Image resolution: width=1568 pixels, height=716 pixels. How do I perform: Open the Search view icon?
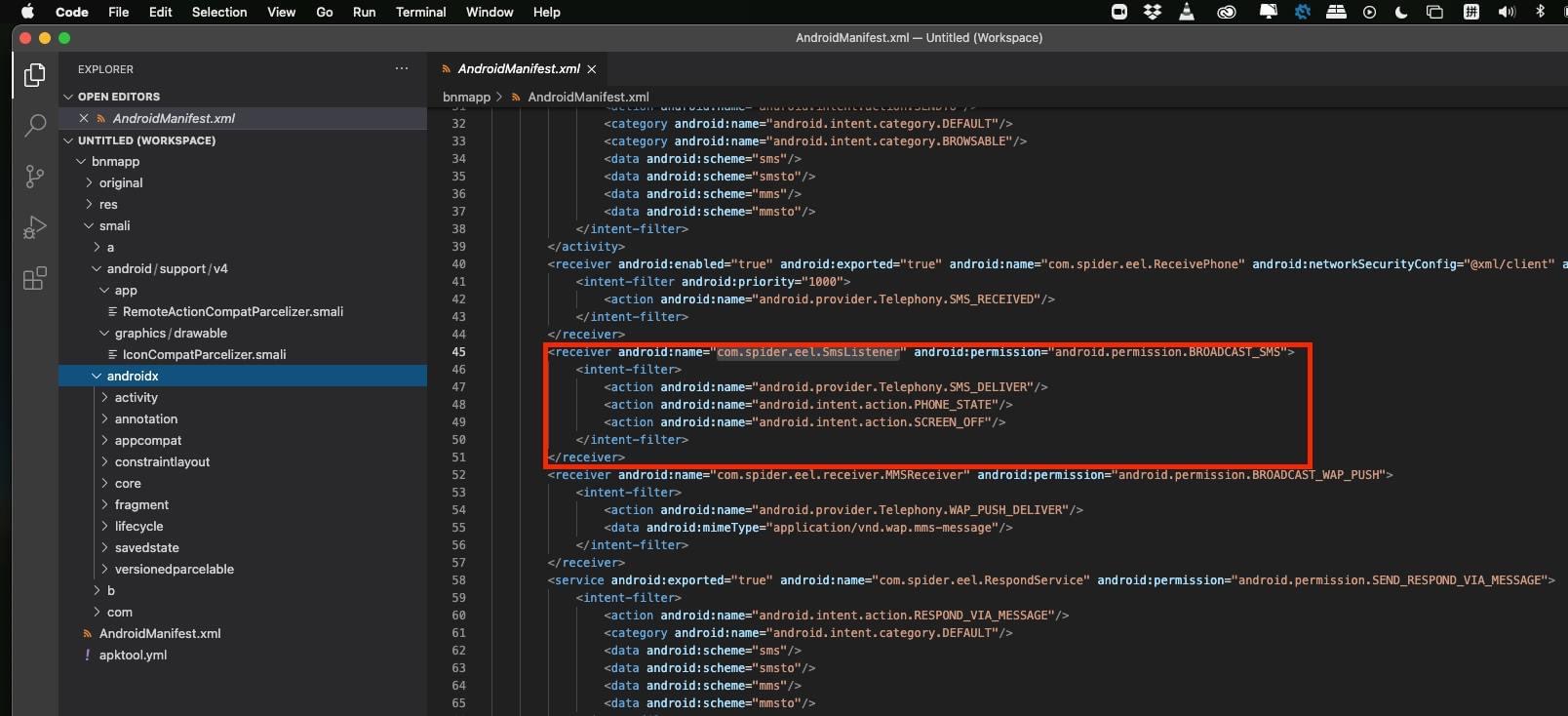tap(35, 126)
